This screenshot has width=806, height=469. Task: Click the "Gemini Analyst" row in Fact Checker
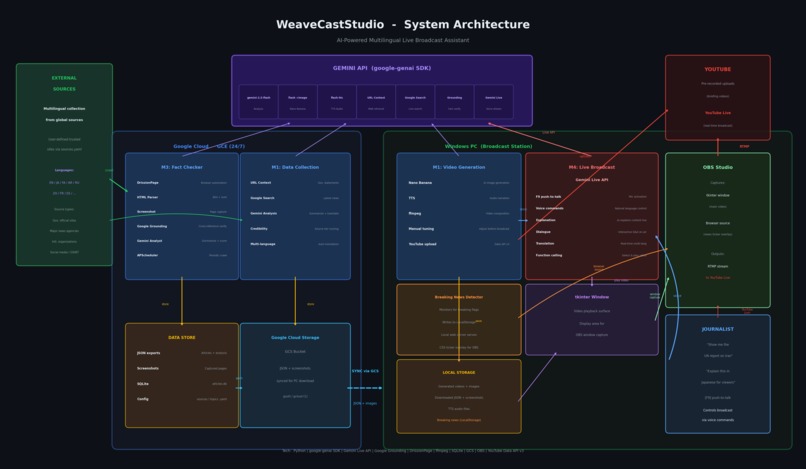coord(182,241)
